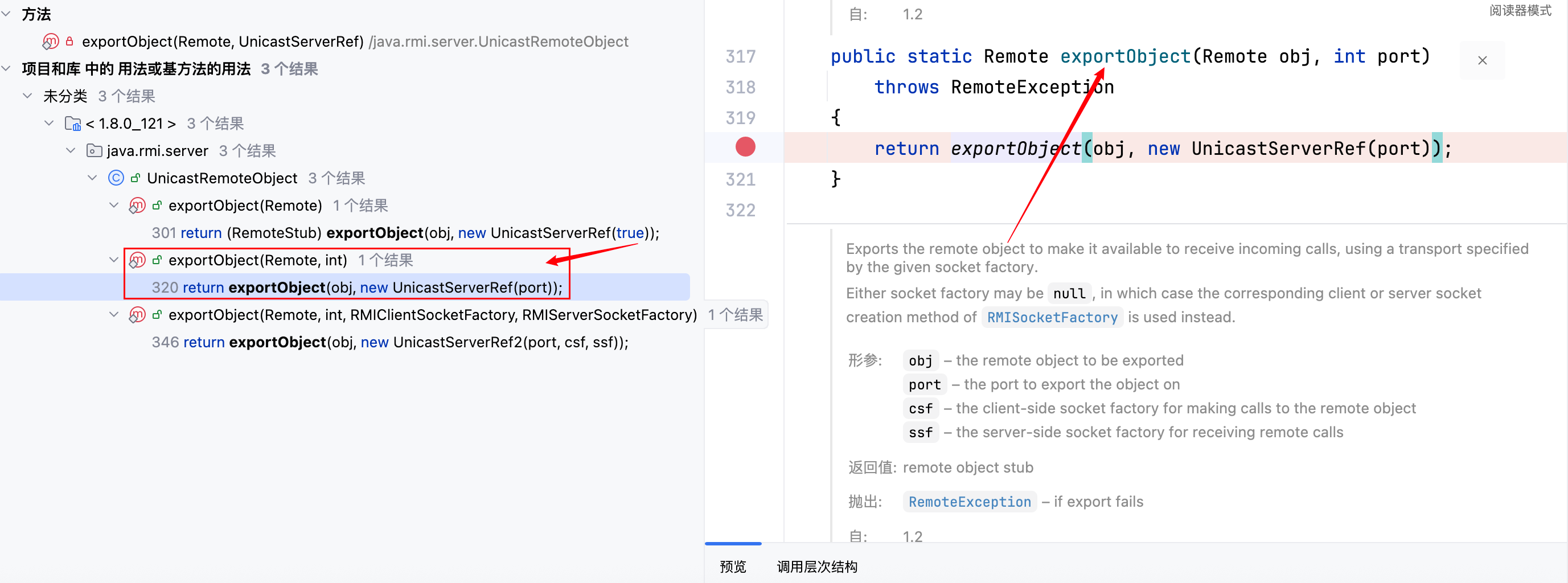The width and height of the screenshot is (1568, 583).
Task: Select usage at line 346 with UnicastServerRef2
Action: [389, 342]
